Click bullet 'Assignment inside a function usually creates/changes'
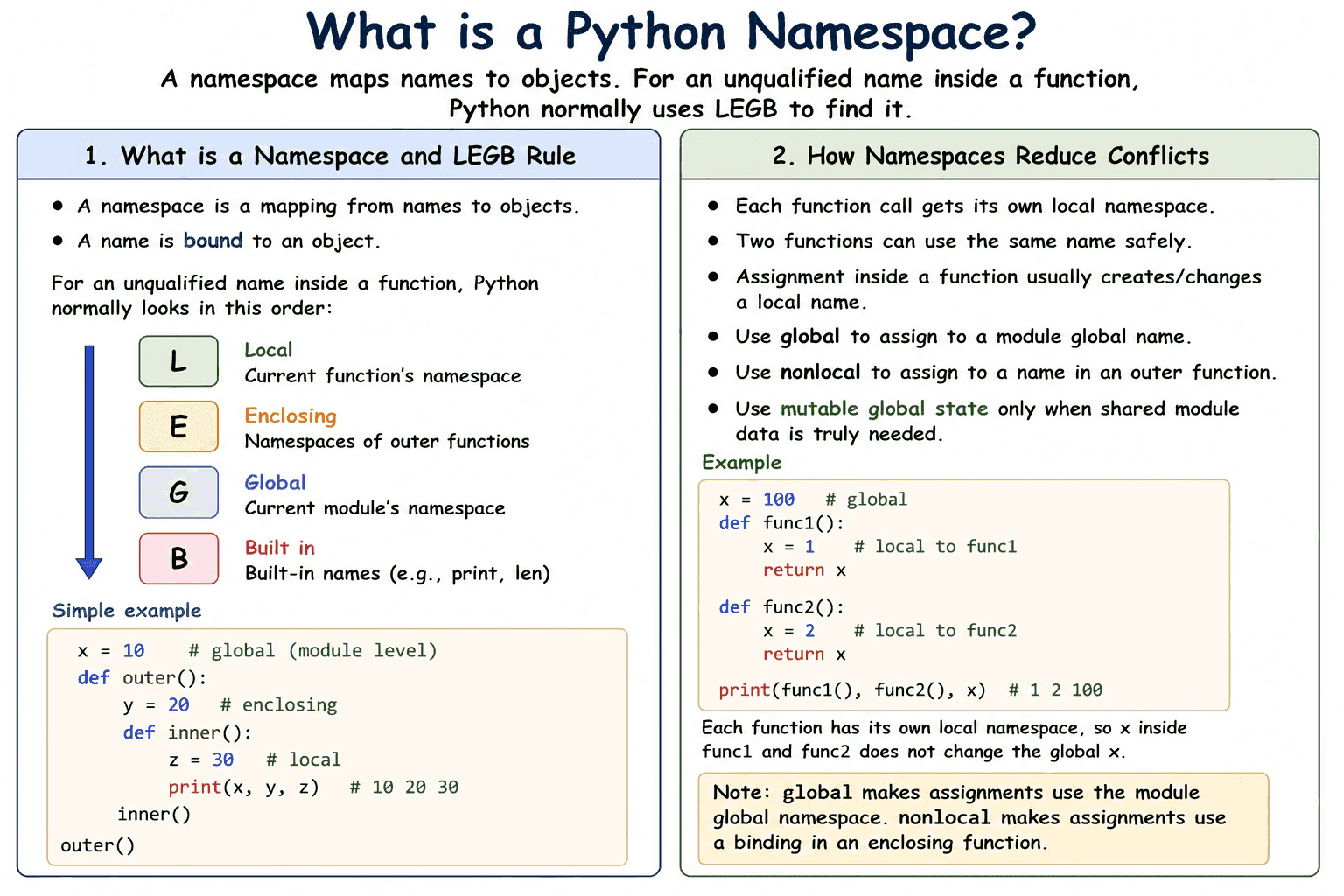Viewport: 1344px width, 896px height. pyautogui.click(x=998, y=277)
